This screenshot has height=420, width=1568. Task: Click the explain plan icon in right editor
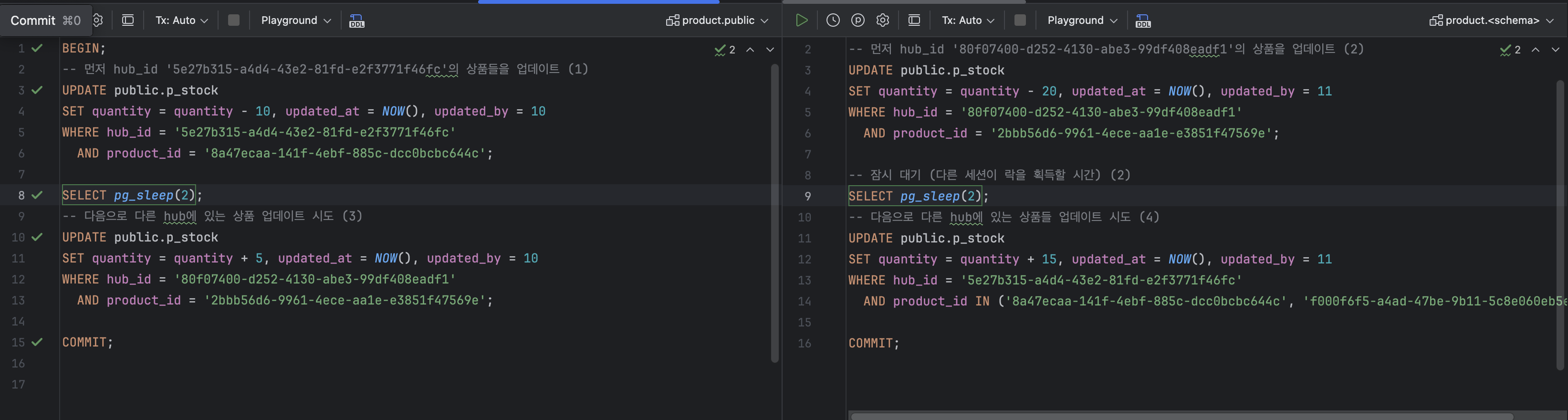[857, 21]
